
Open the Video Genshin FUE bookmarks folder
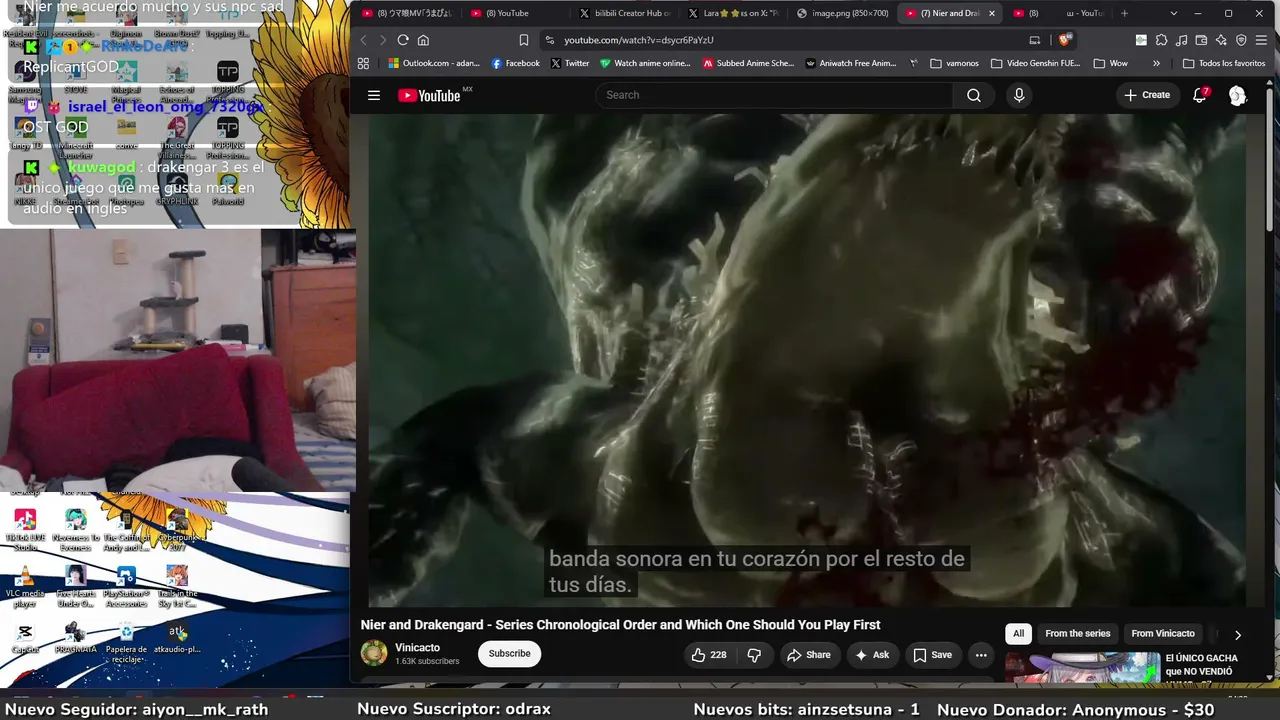(x=1035, y=63)
